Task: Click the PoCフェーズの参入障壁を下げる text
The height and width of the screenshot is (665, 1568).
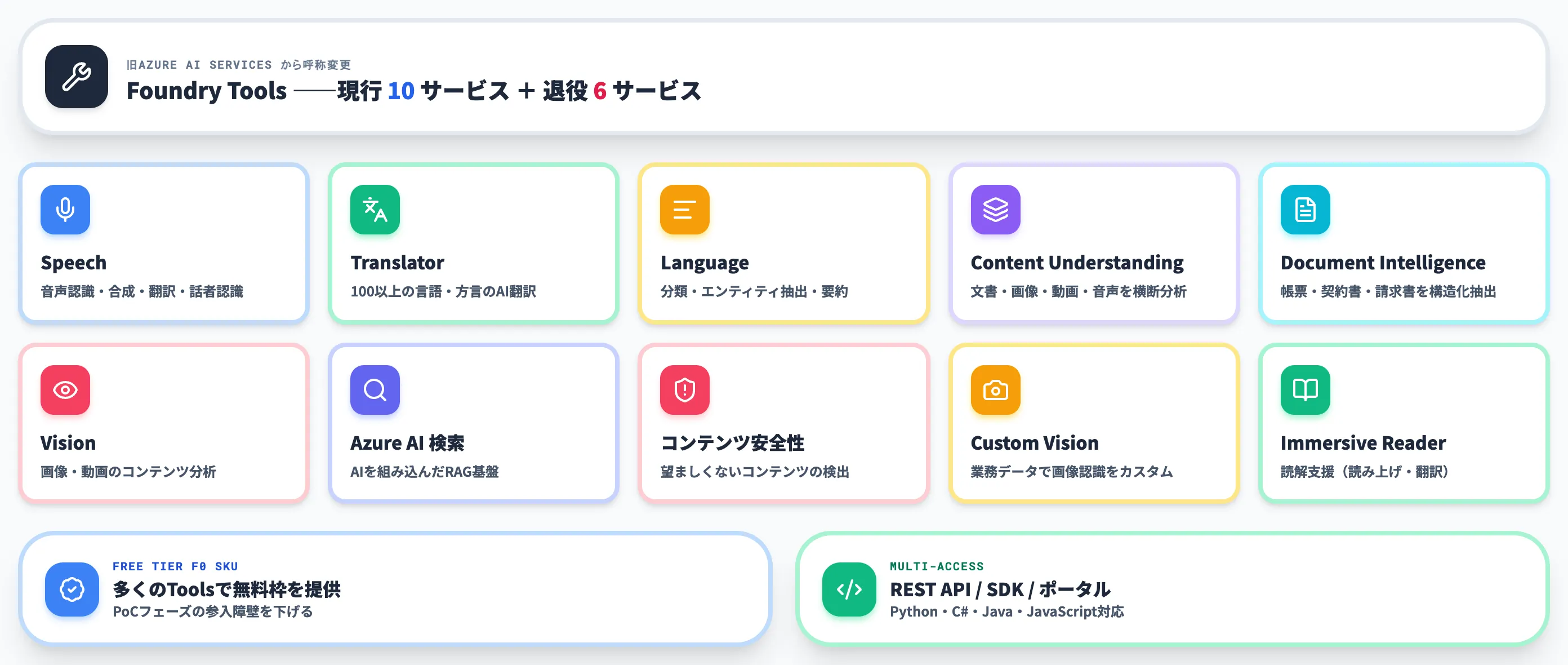Action: pyautogui.click(x=212, y=611)
